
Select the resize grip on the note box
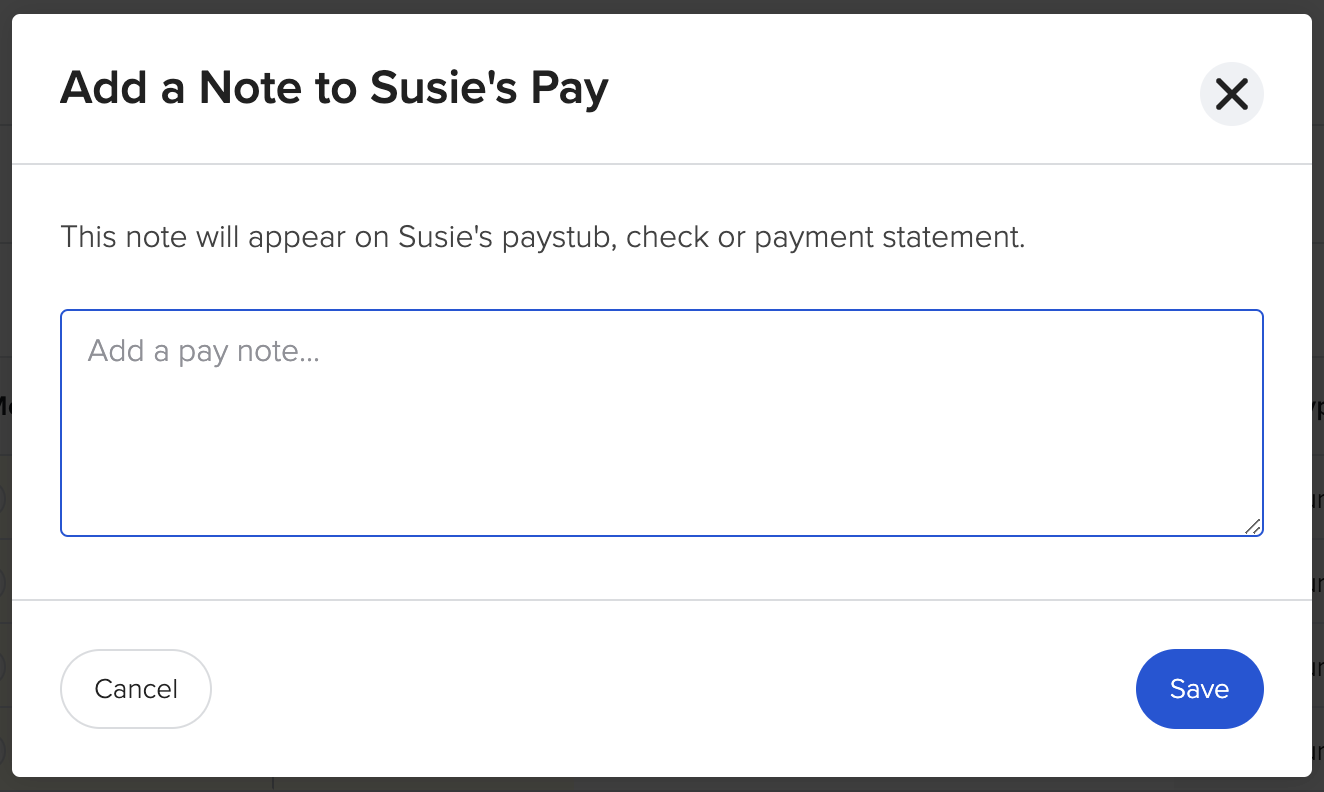(1253, 527)
